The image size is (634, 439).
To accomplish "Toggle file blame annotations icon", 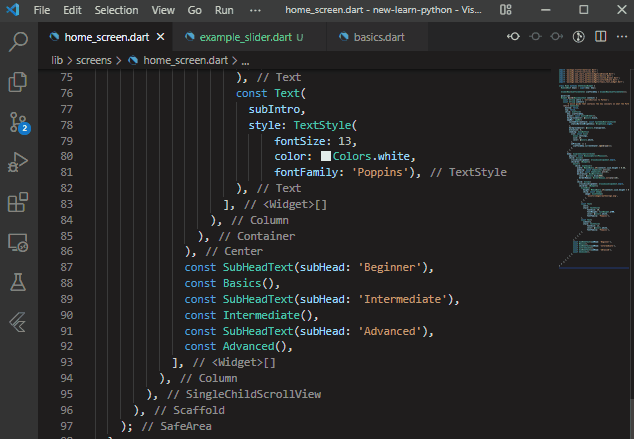I will 578,38.
